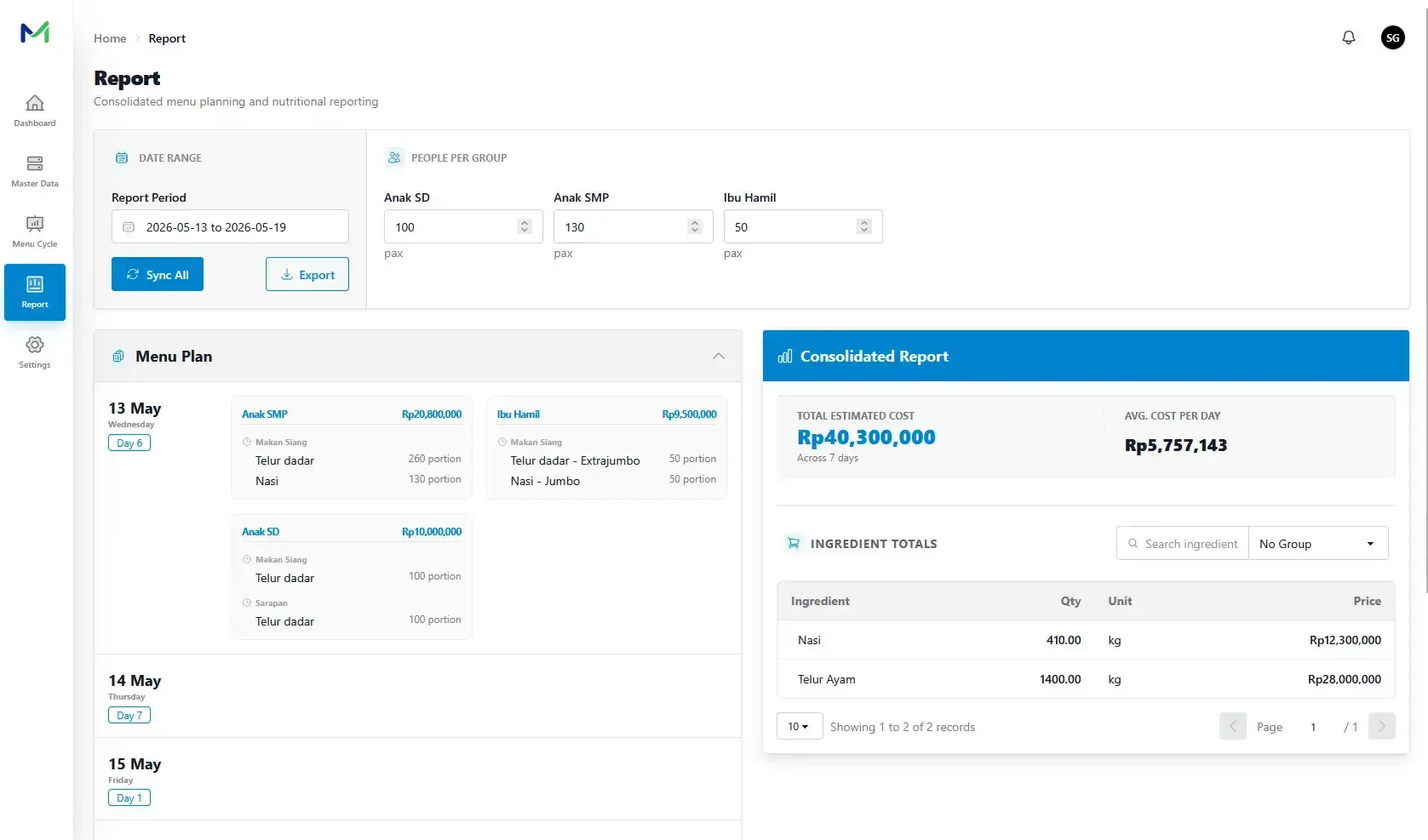Image resolution: width=1428 pixels, height=840 pixels.
Task: Navigate to Home breadcrumb
Action: (110, 38)
